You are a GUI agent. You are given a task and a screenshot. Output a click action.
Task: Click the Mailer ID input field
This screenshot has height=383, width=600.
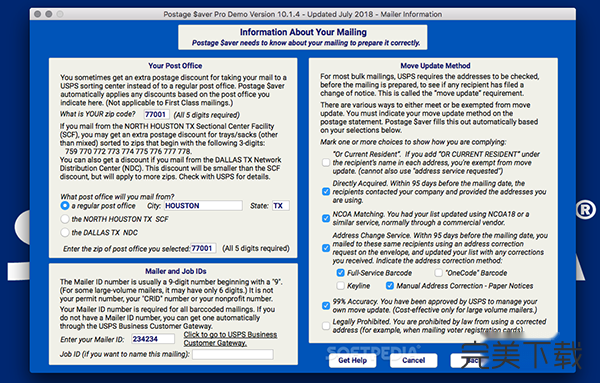click(153, 339)
